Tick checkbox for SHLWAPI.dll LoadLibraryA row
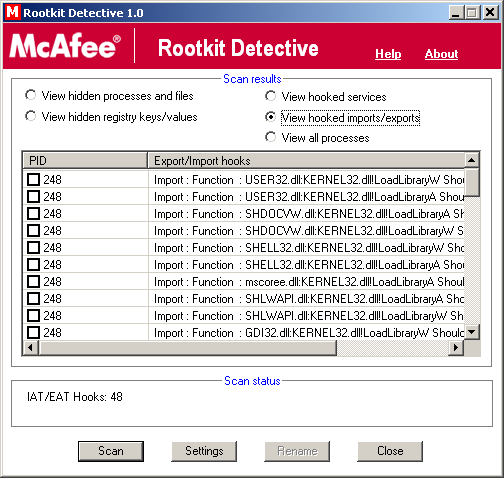504x478 pixels. 33,298
